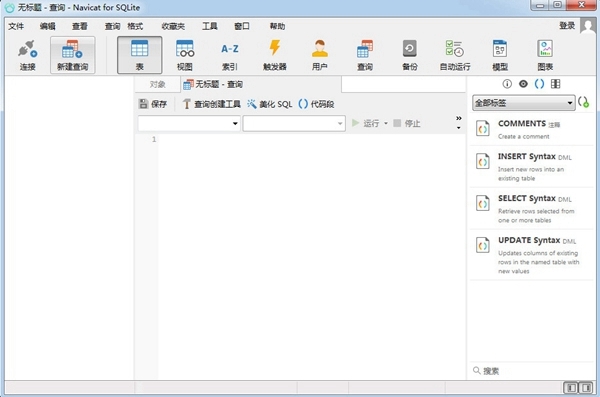Click the Save (保存) button
Image resolution: width=600 pixels, height=397 pixels.
153,104
